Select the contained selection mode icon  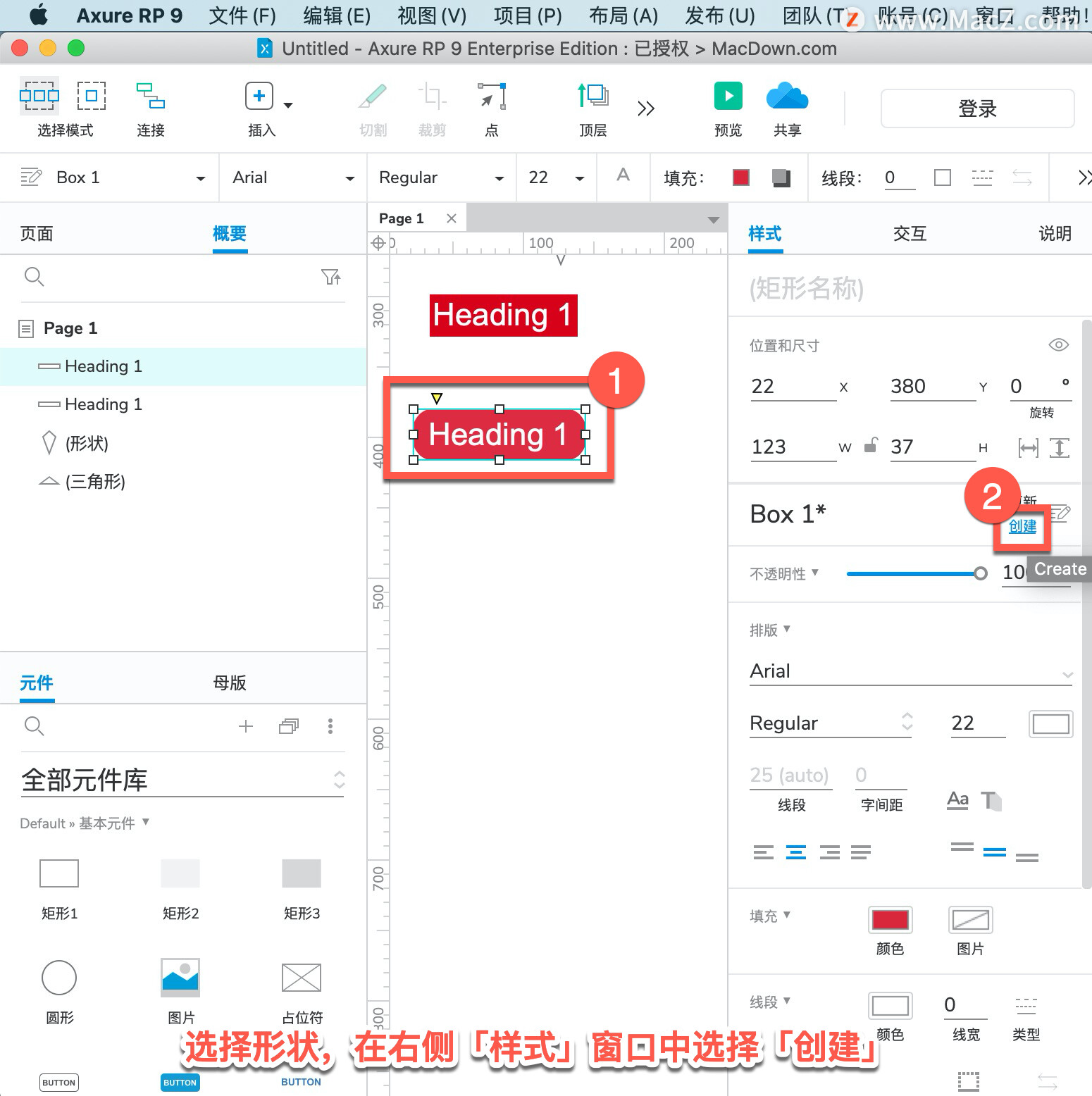(x=92, y=96)
